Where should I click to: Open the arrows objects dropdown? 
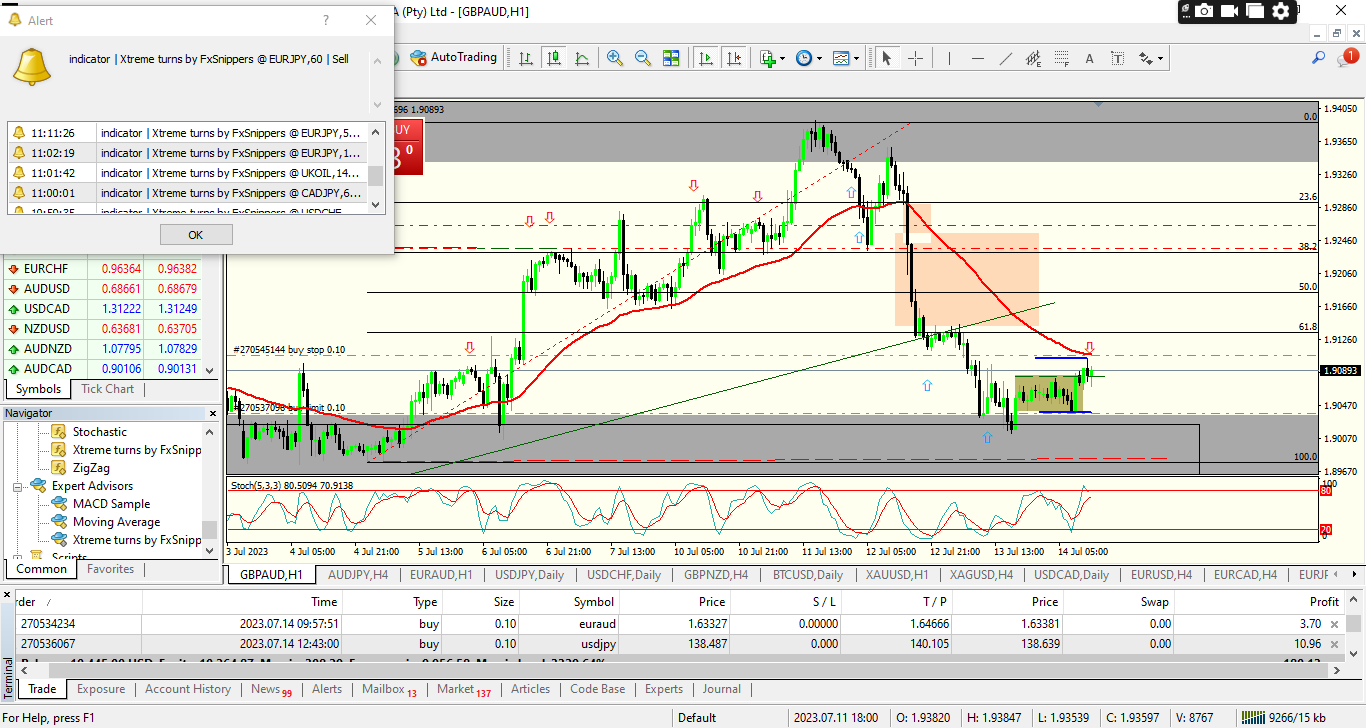point(1152,58)
